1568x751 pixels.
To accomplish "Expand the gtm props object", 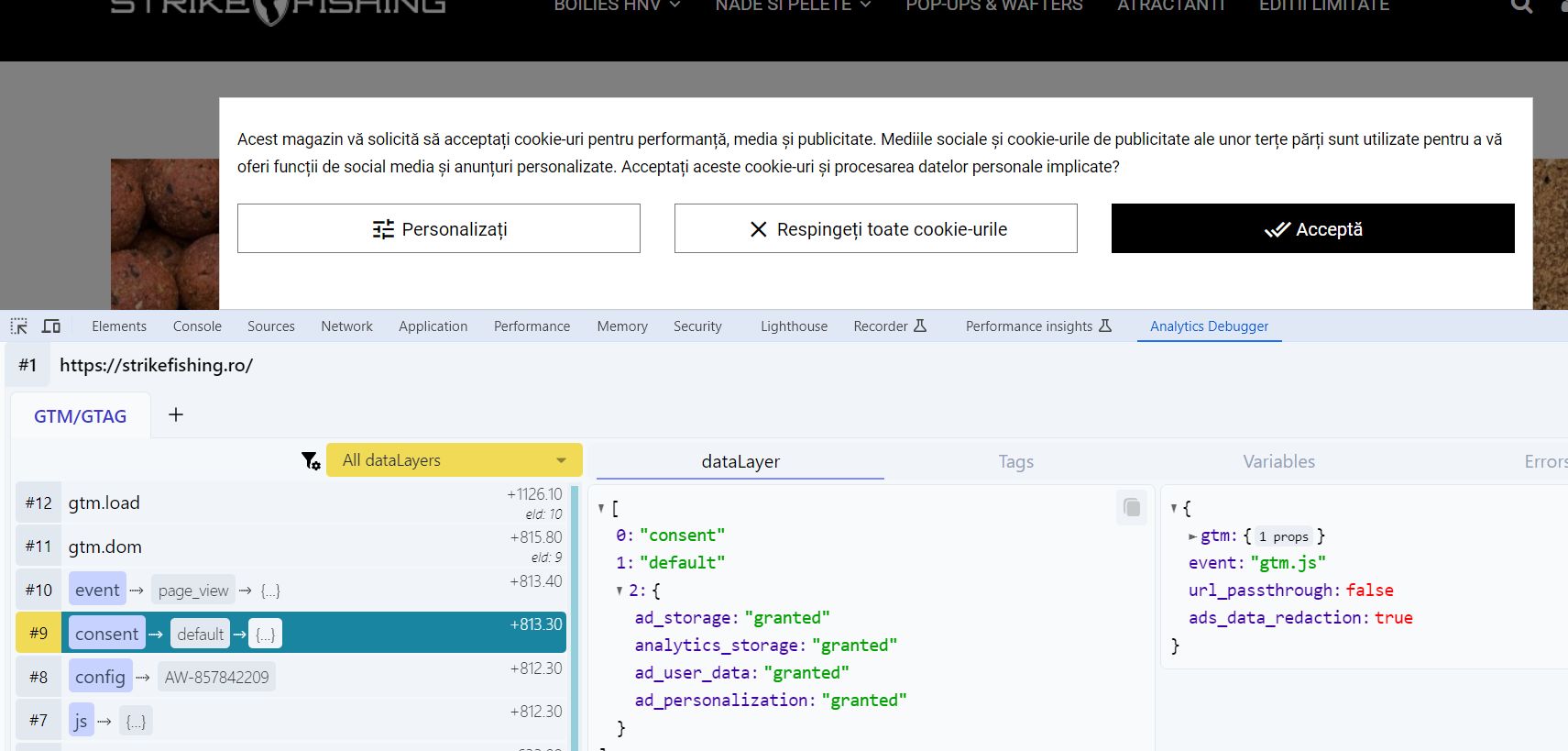I will [1192, 536].
